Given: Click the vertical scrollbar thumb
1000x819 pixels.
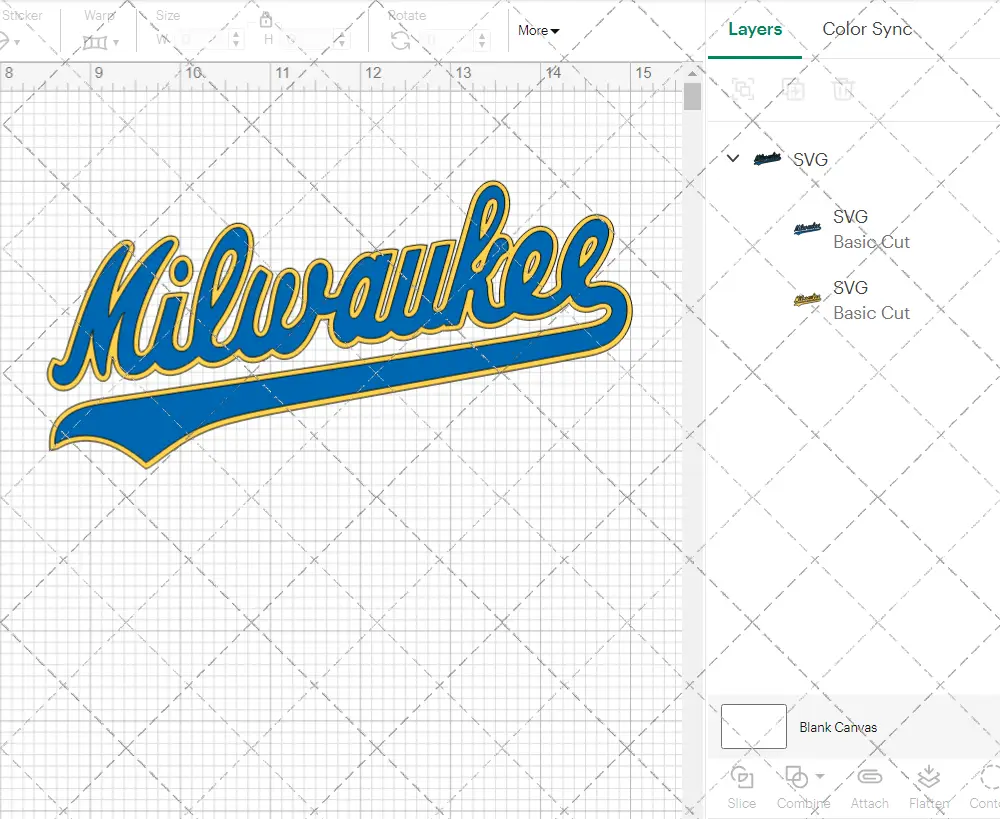Looking at the screenshot, I should tap(693, 97).
